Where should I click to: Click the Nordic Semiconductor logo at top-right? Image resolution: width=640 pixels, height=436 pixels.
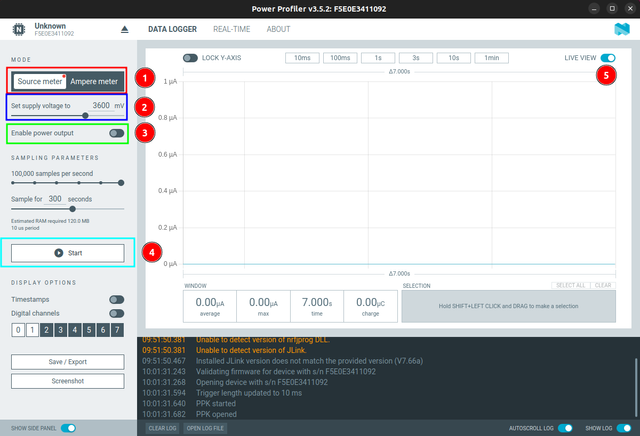click(x=622, y=29)
